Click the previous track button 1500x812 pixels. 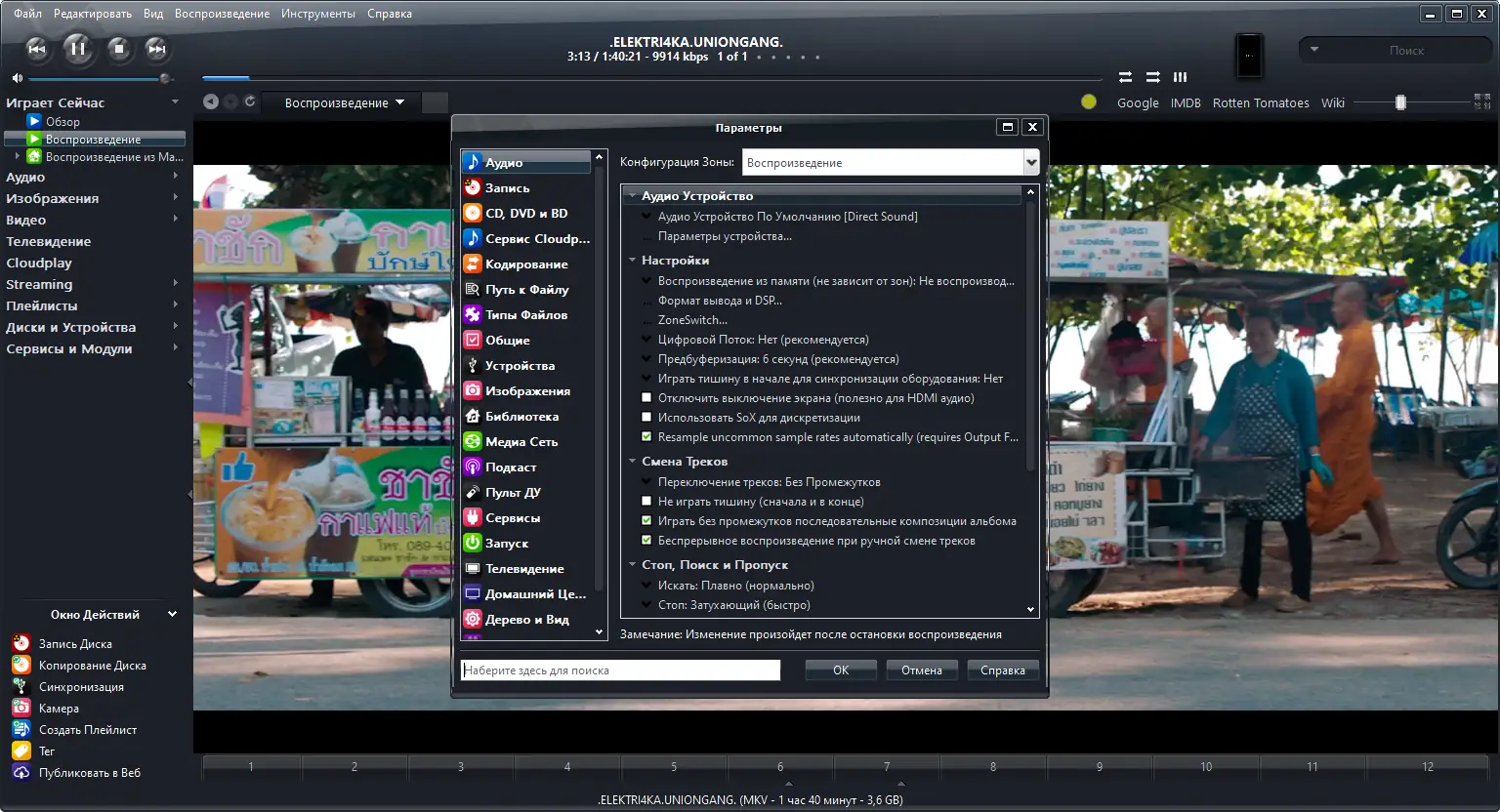coord(37,49)
